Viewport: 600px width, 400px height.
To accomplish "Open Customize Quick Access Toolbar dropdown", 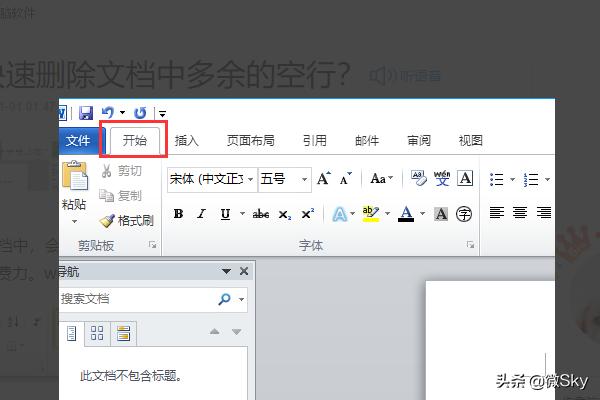I will (162, 114).
